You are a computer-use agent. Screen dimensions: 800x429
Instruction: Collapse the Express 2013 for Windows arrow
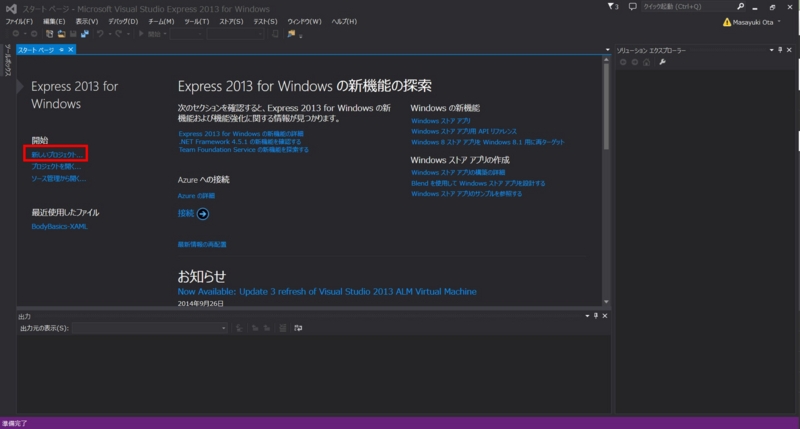(x=20, y=87)
